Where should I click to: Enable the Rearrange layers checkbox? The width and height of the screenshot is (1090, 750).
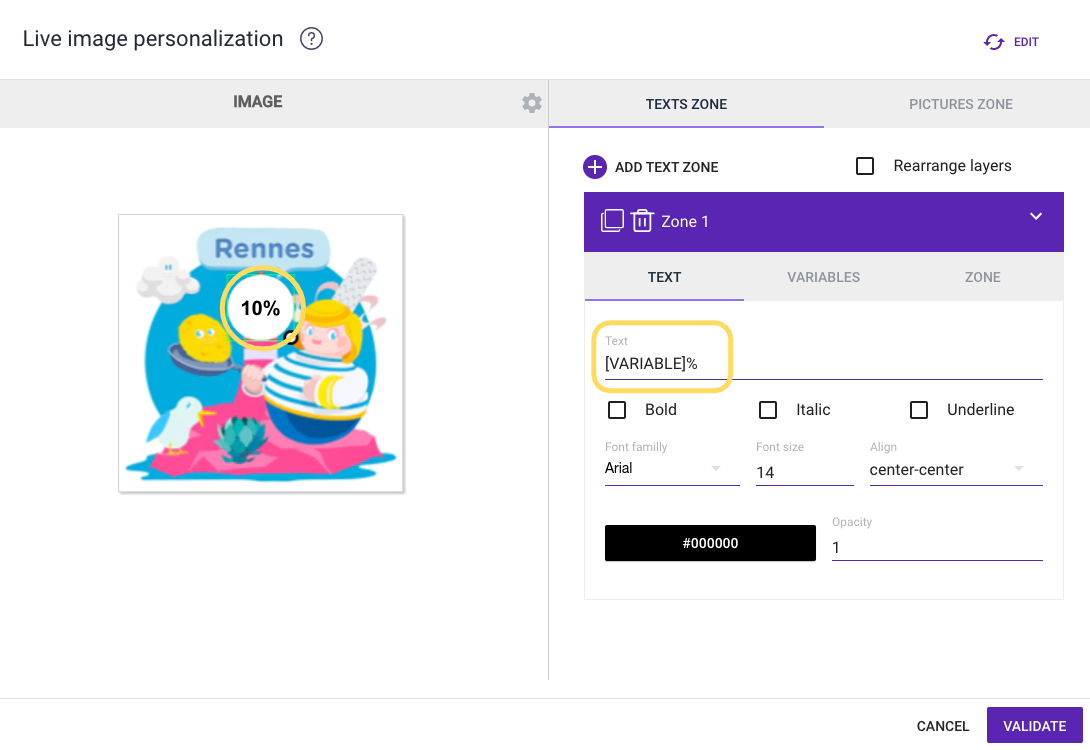pyautogui.click(x=865, y=166)
